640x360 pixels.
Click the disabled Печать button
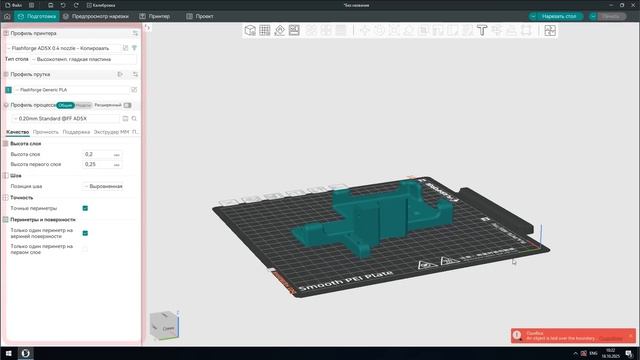pos(611,16)
